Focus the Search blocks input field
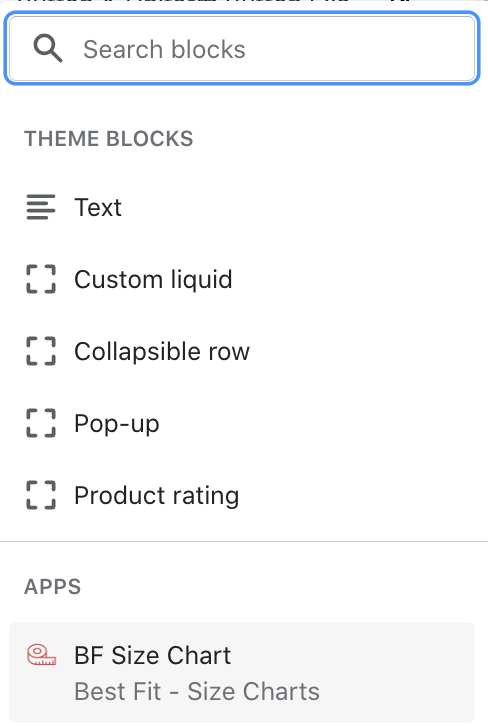Screen dimensions: 488x726 pos(242,49)
